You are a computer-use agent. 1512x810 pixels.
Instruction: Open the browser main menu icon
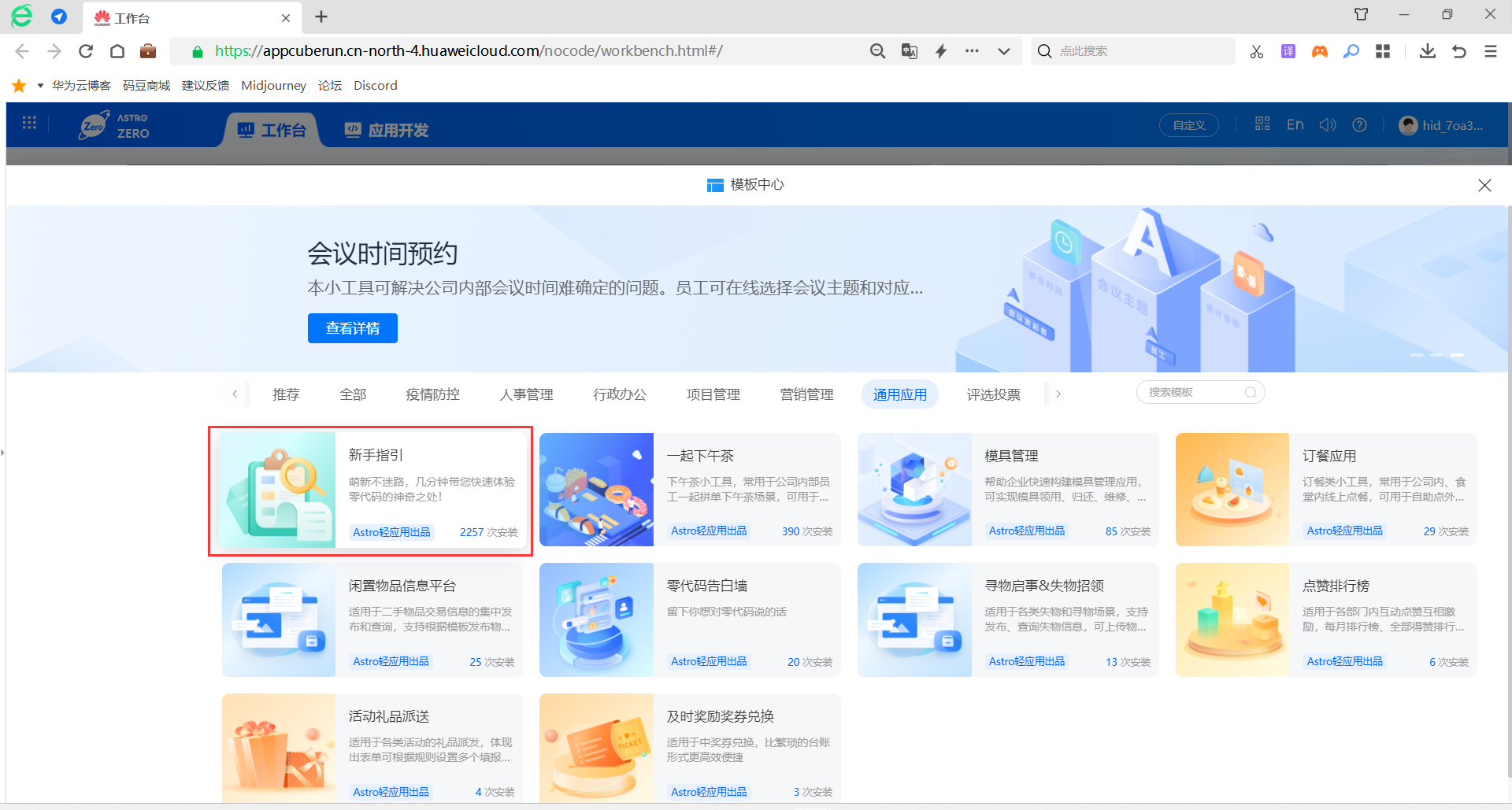(x=1491, y=51)
